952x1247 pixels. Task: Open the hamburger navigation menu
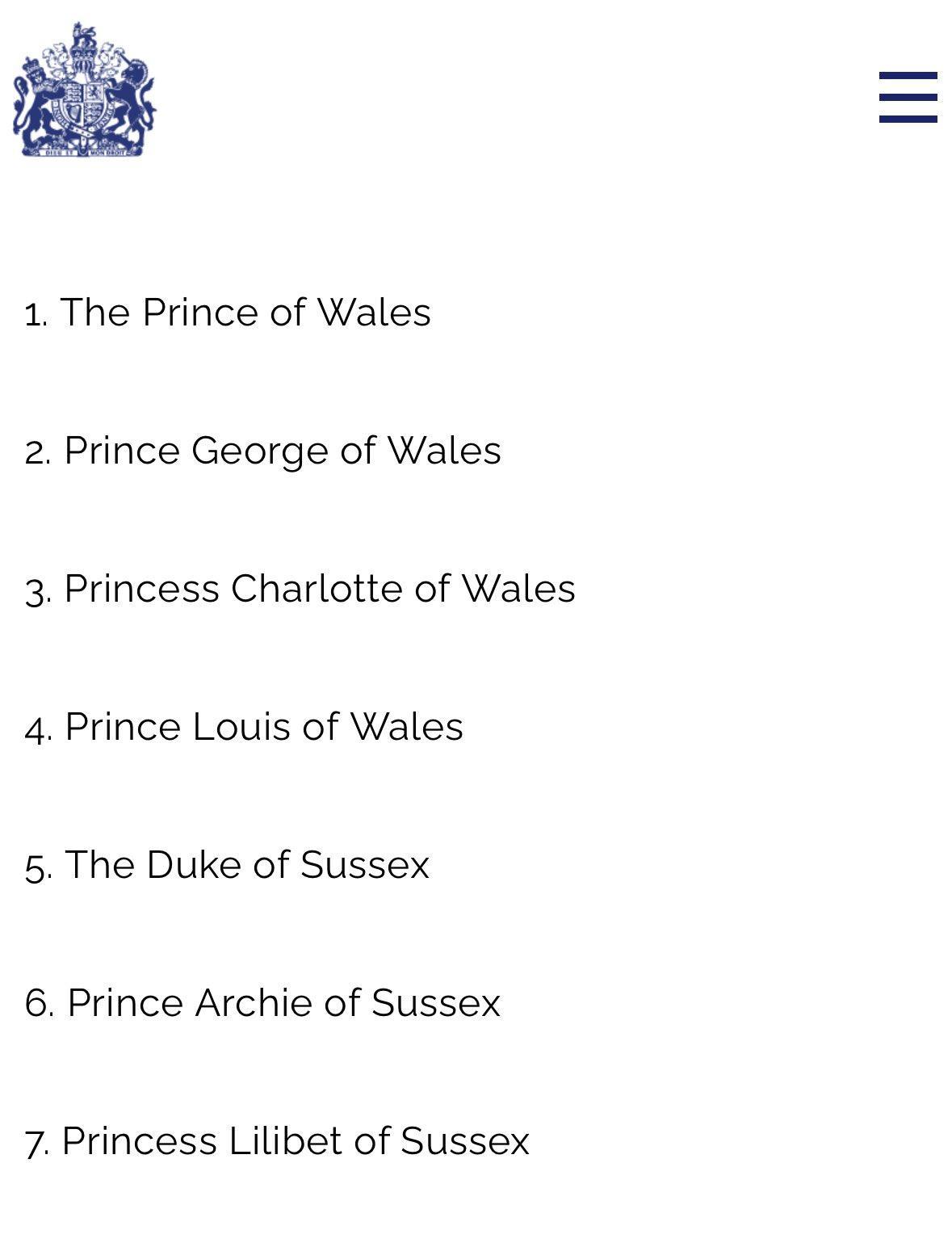point(908,97)
